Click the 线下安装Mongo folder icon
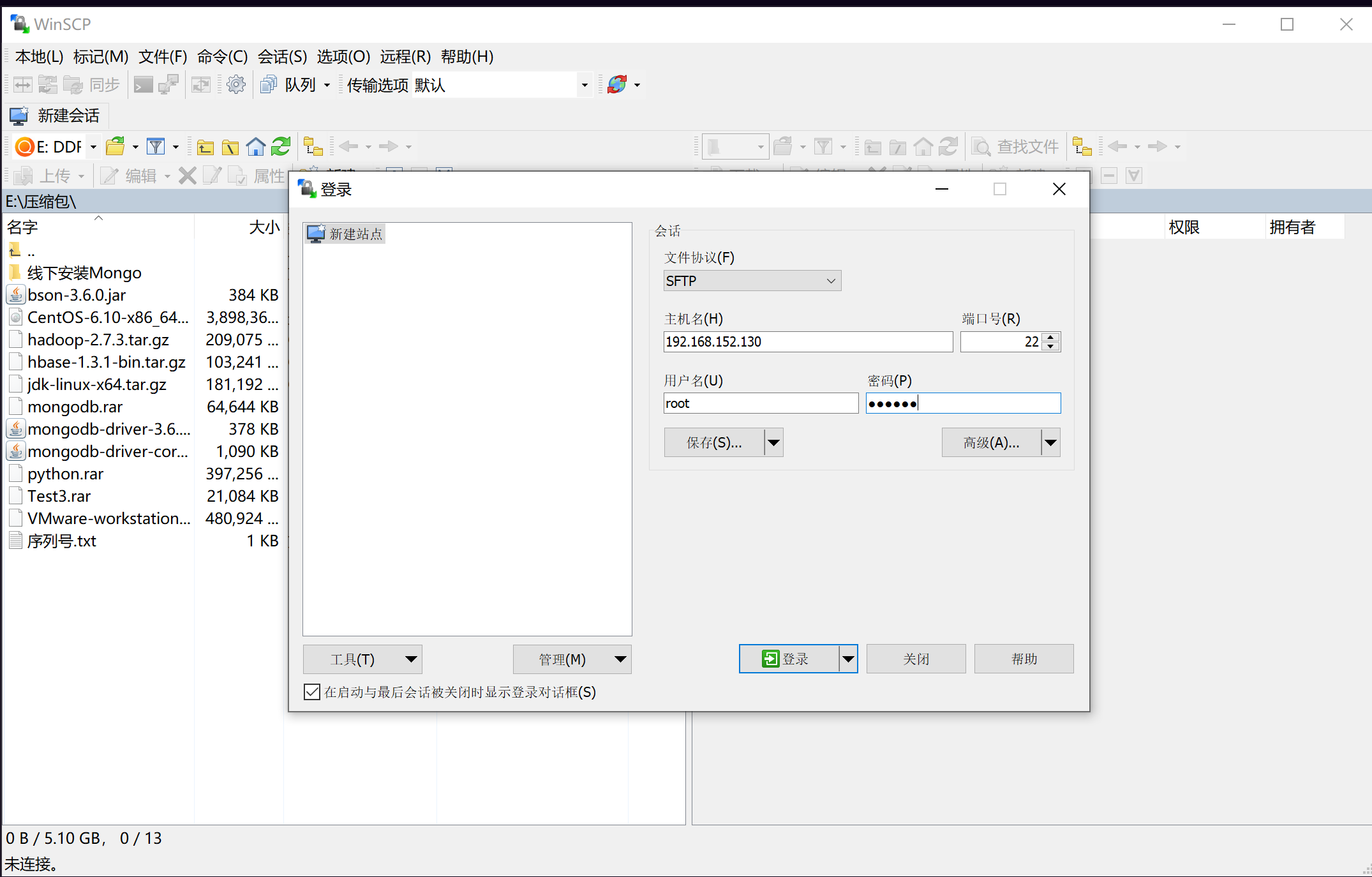 15,273
